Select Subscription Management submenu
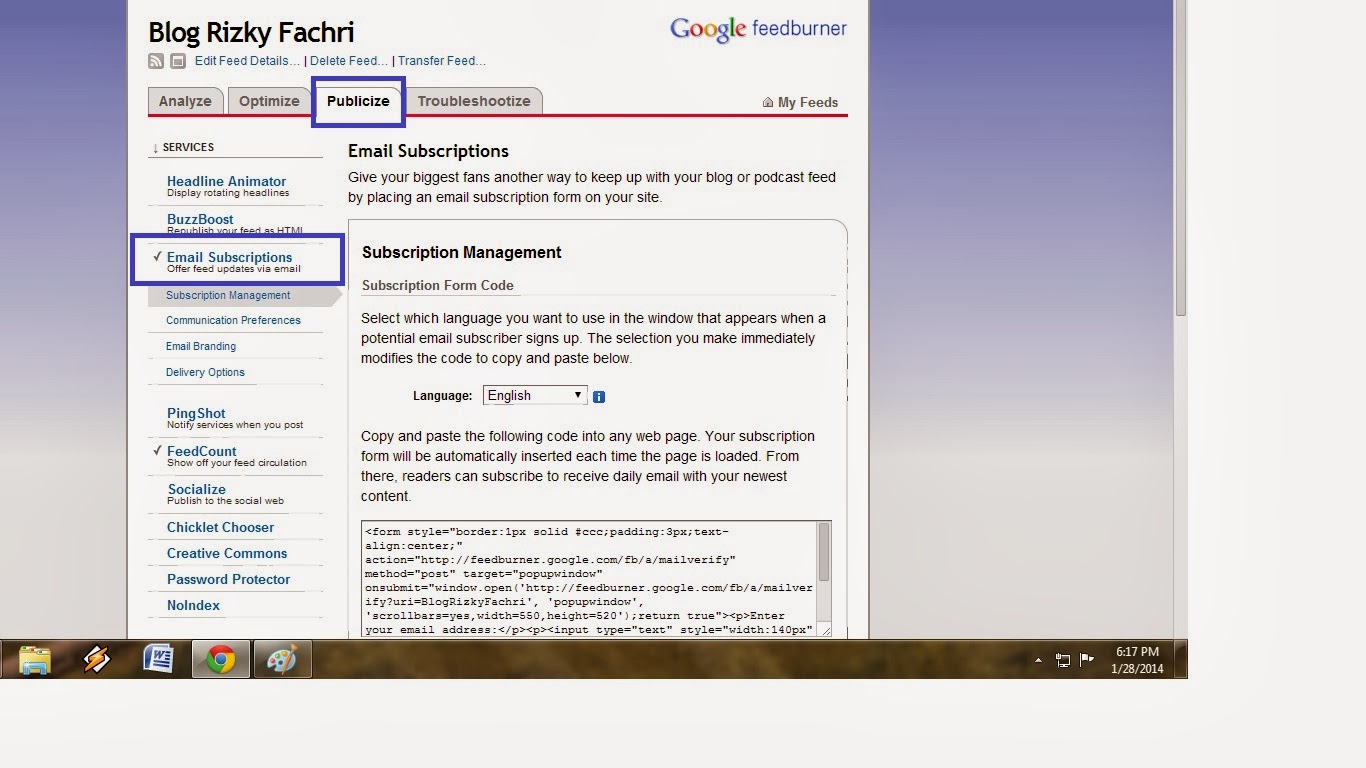Viewport: 1366px width, 768px height. (x=228, y=295)
